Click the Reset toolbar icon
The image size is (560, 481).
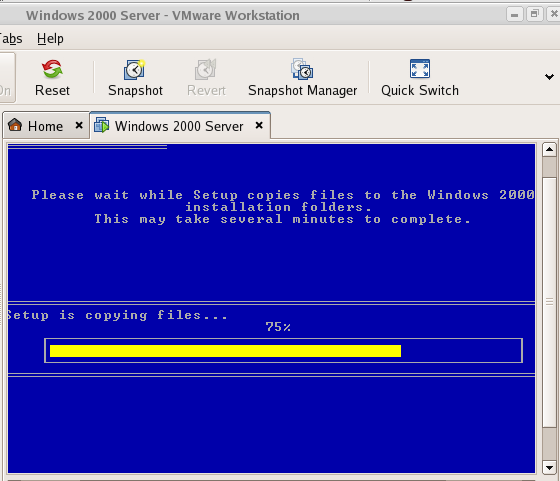[52, 69]
